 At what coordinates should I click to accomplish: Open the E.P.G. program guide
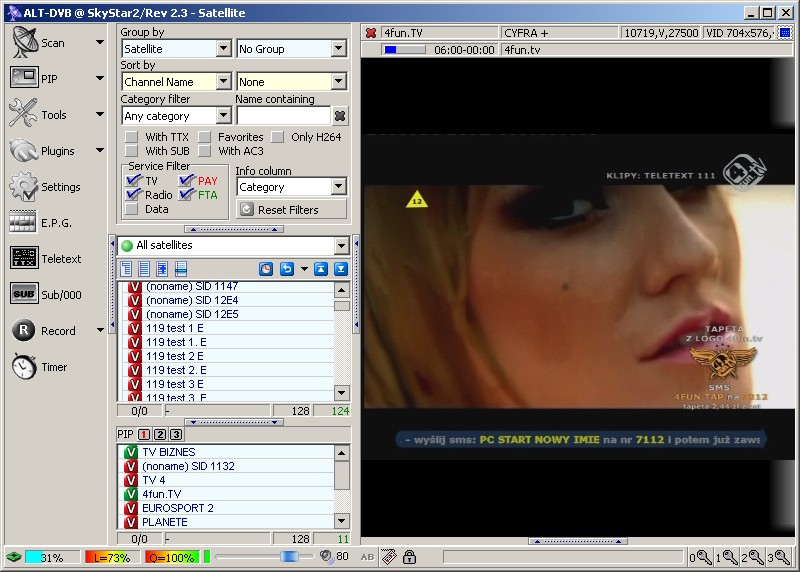point(23,222)
